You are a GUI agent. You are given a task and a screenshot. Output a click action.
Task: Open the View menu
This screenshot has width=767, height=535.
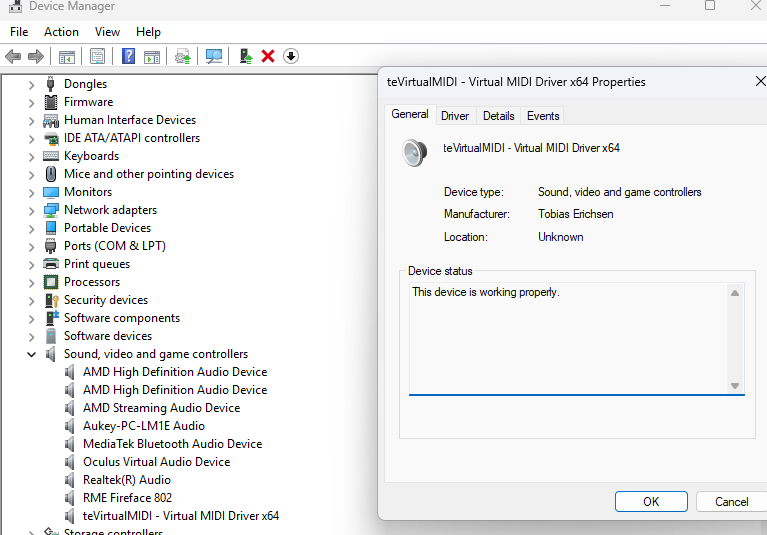pyautogui.click(x=107, y=32)
